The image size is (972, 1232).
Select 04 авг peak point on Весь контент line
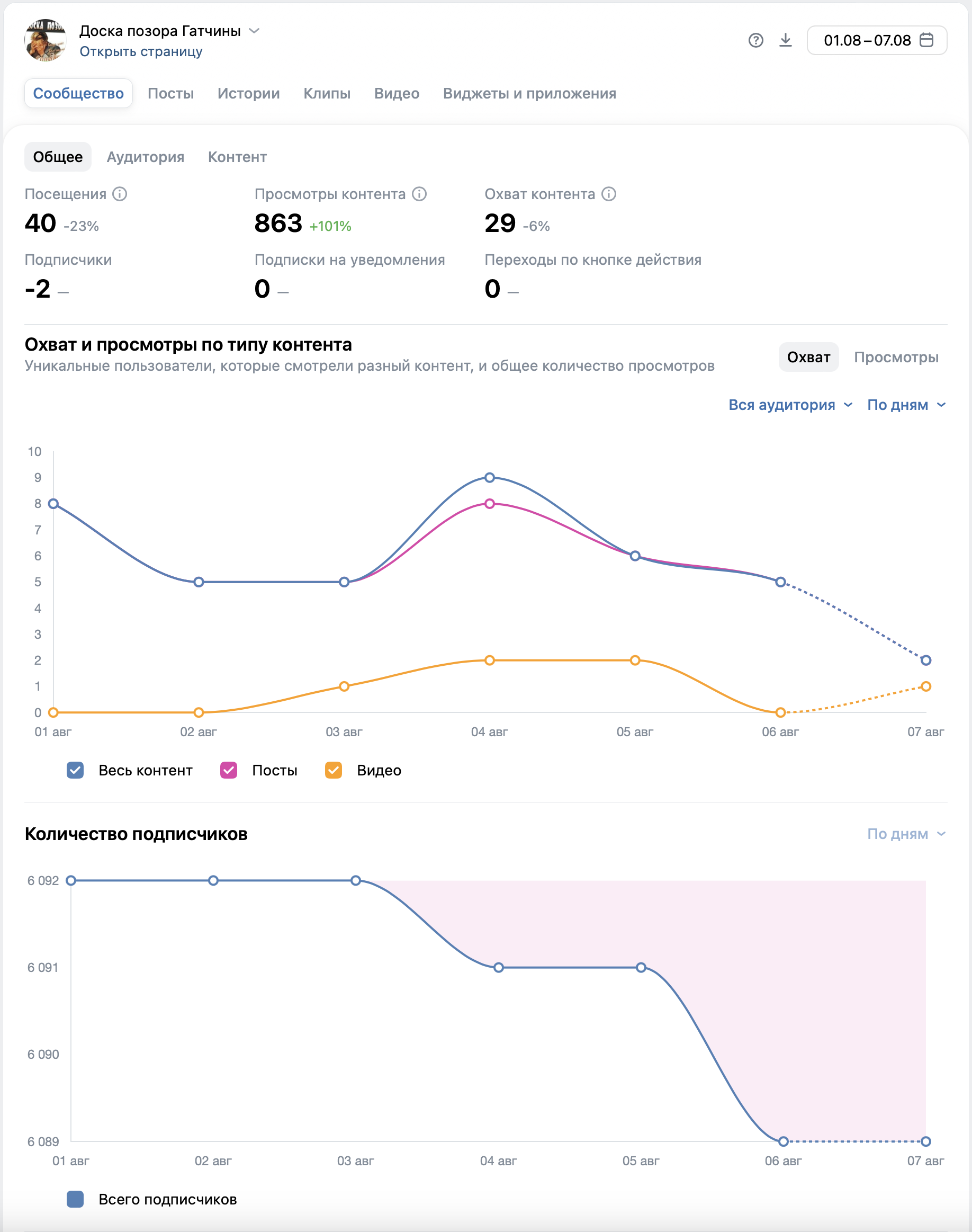(x=489, y=478)
